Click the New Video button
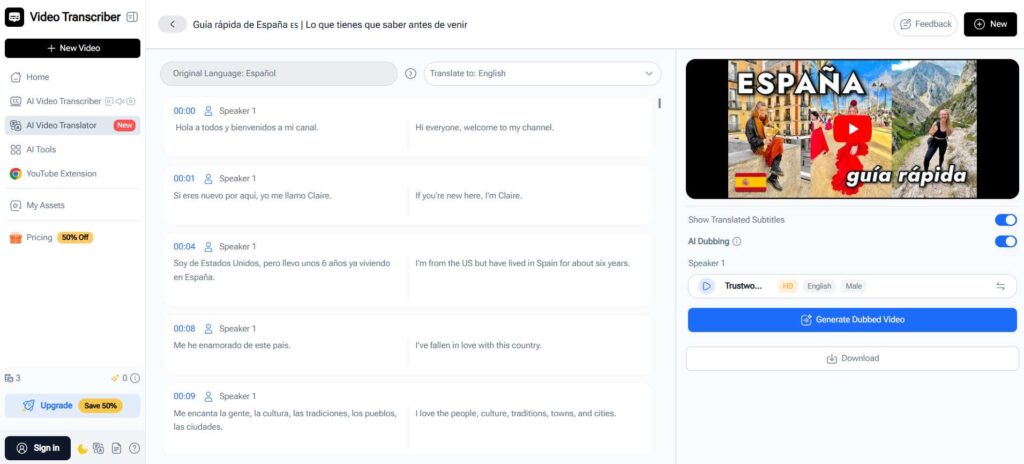 (72, 48)
